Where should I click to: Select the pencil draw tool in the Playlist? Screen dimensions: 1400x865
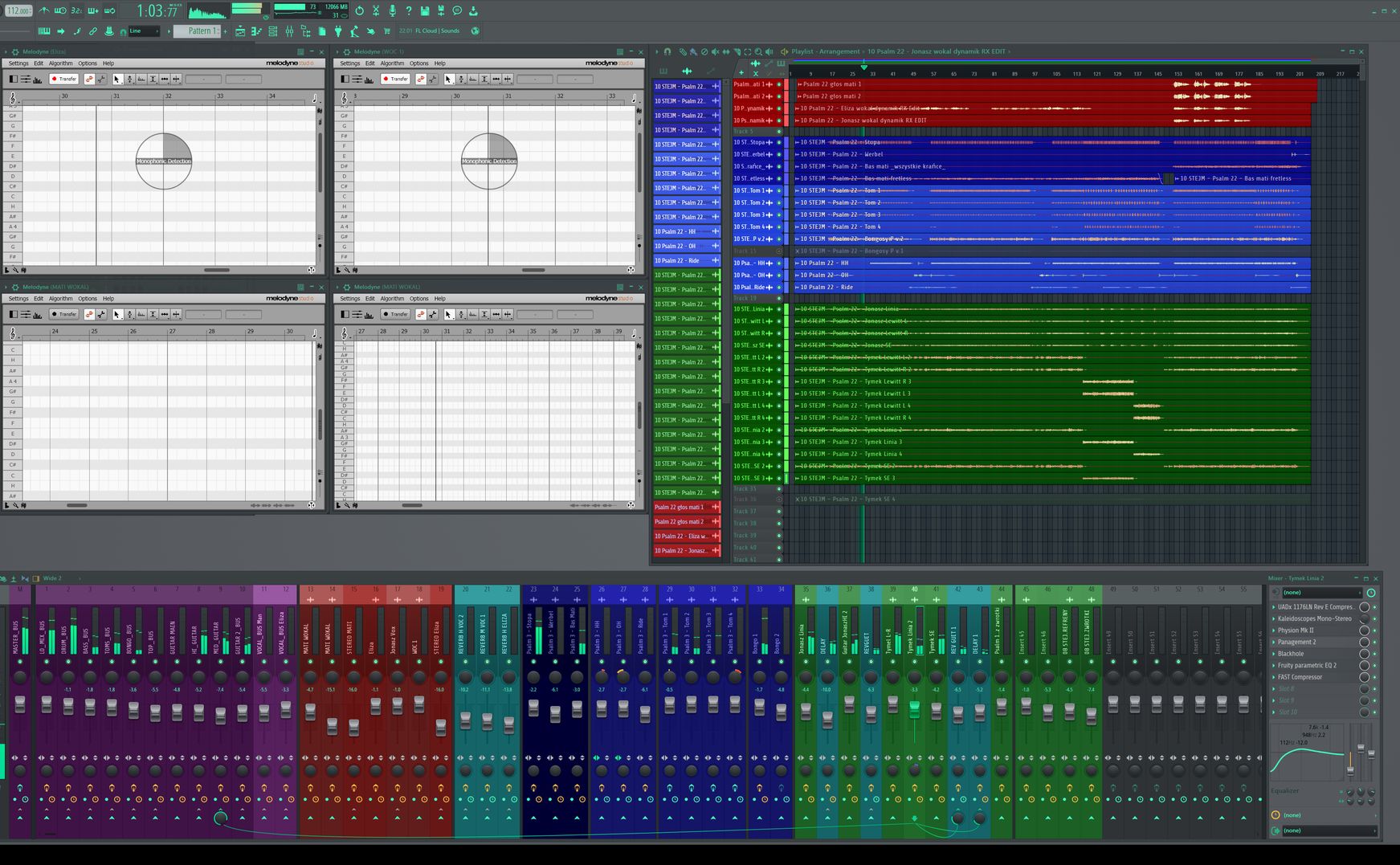point(683,51)
